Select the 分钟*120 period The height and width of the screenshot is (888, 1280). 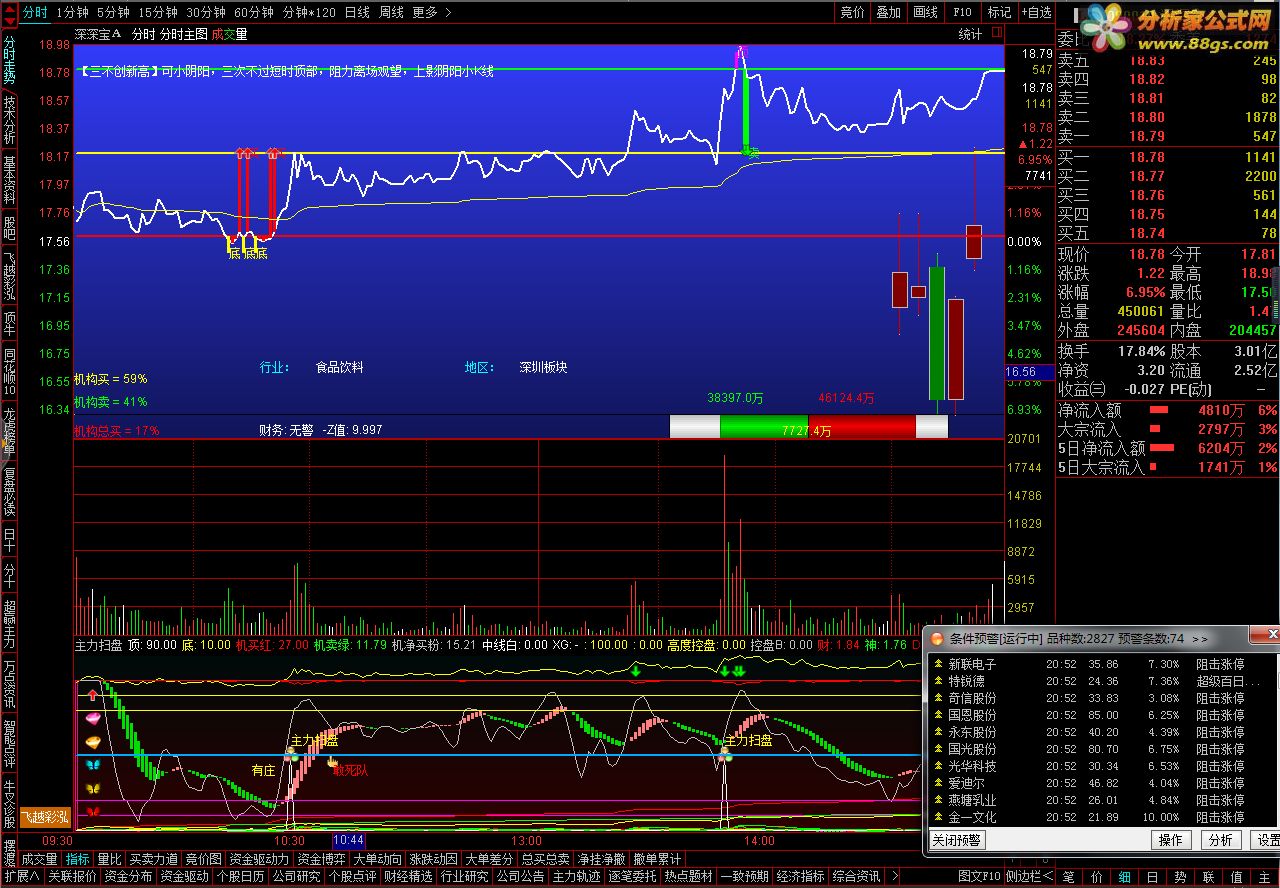[309, 12]
